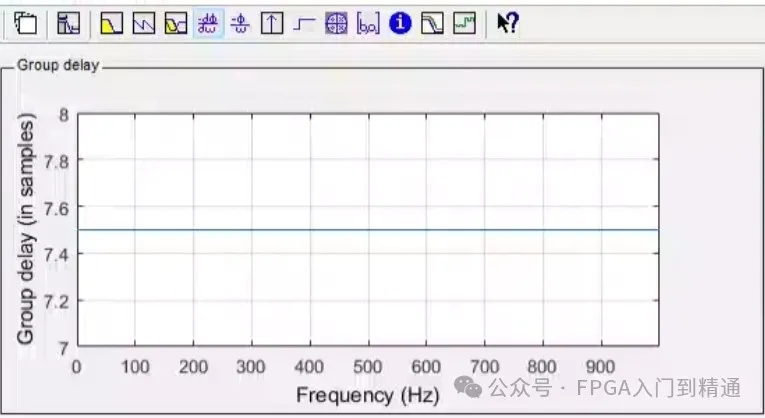
Task: Switch to Phase Delay plot
Action: click(240, 23)
